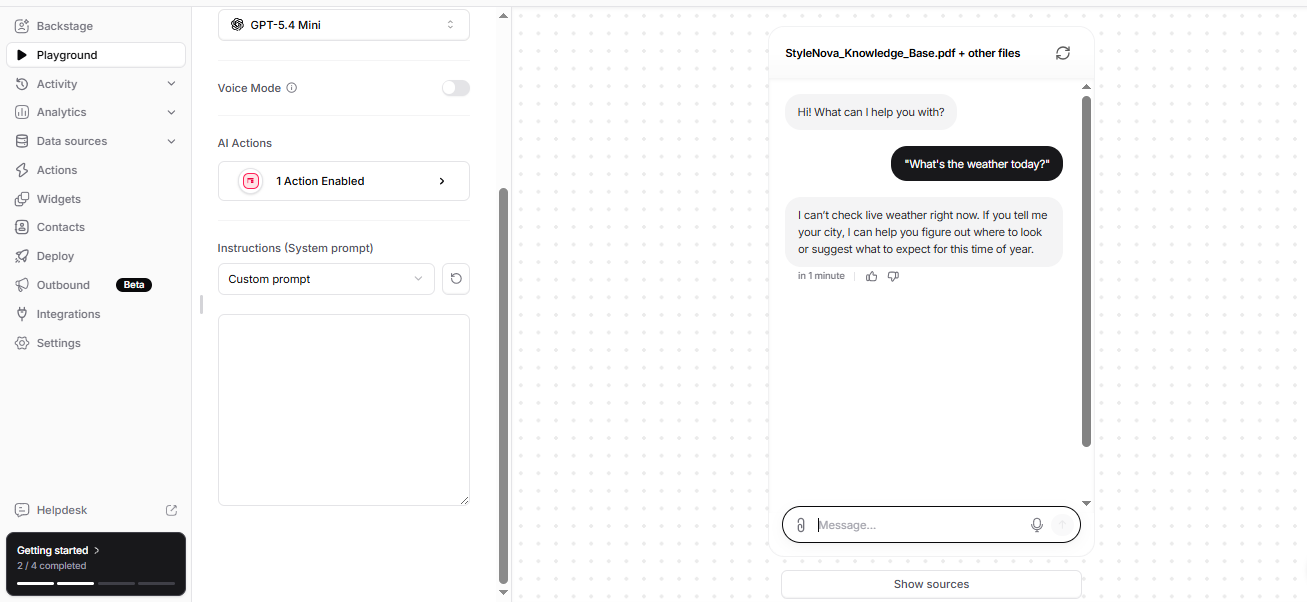This screenshot has height=602, width=1307.
Task: Click the "Hi! What can I help you with?" bubble
Action: click(871, 112)
